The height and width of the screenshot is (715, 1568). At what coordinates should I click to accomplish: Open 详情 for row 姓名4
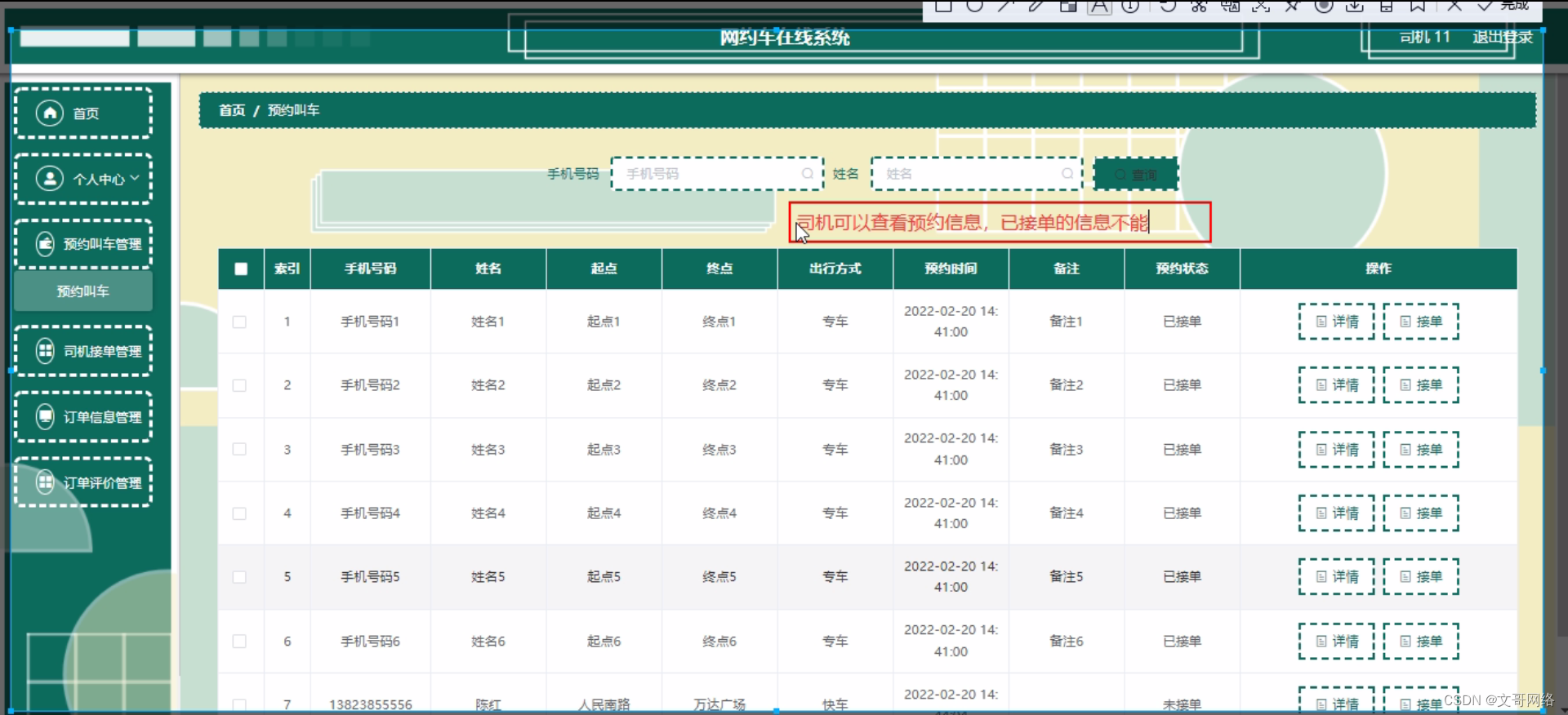coord(1337,513)
